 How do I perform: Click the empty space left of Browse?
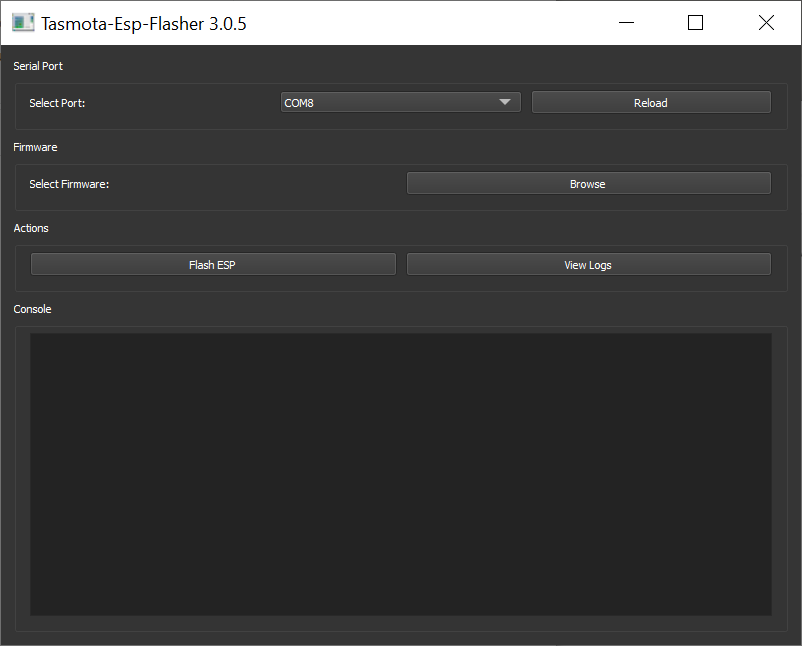(x=260, y=184)
